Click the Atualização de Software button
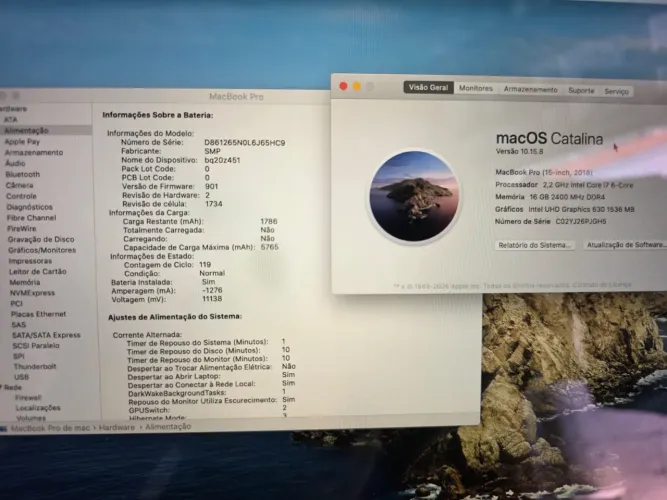This screenshot has width=667, height=500. 624,245
